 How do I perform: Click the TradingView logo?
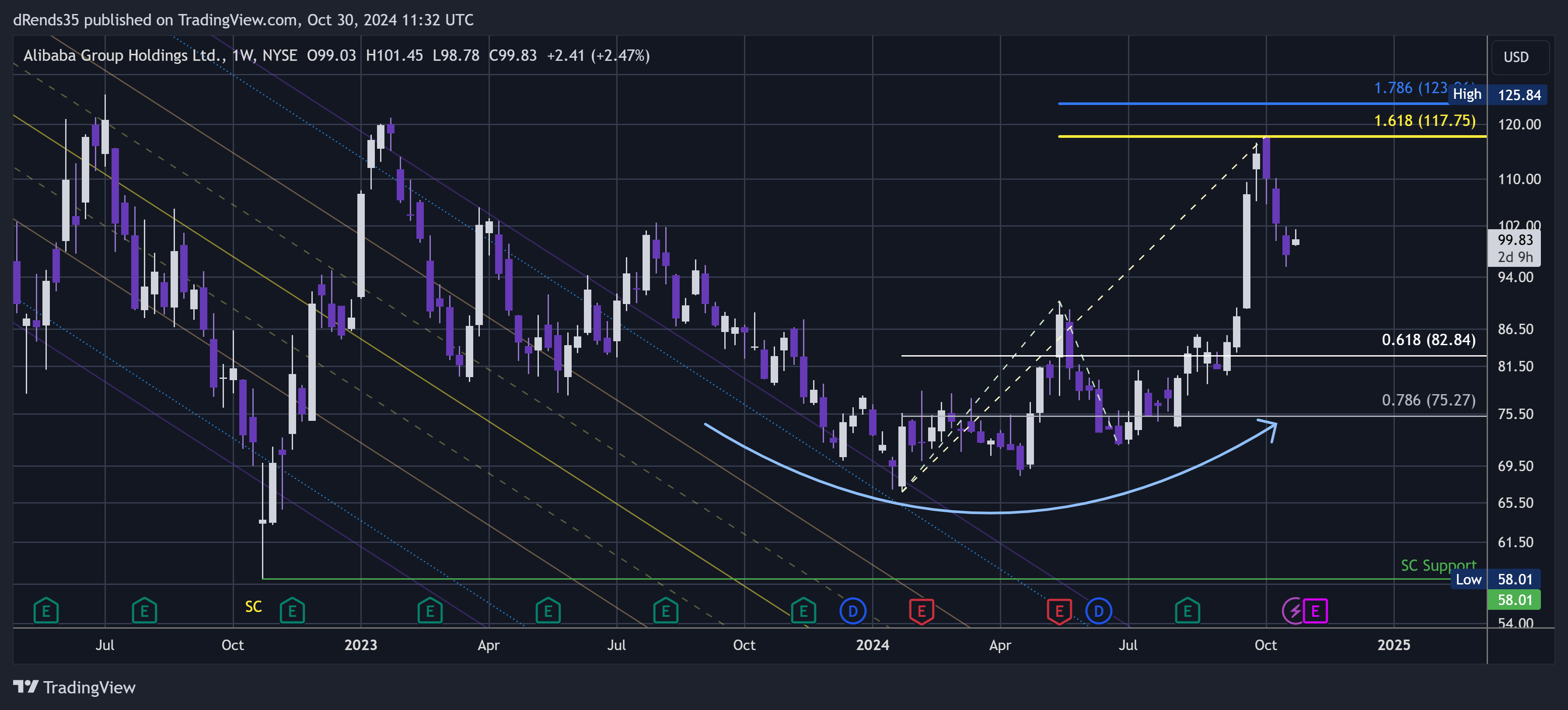pos(74,687)
